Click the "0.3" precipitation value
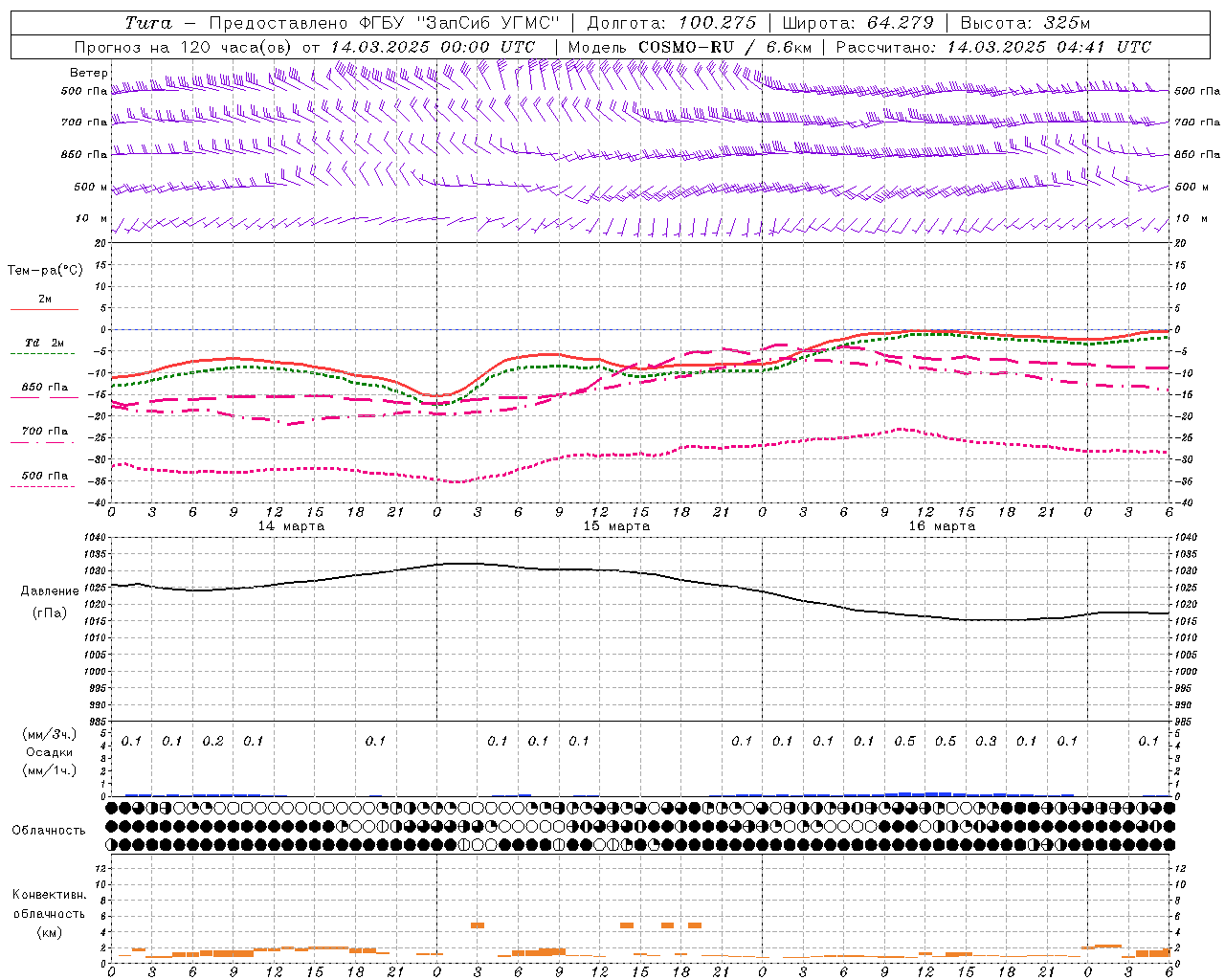1225x980 pixels. (x=986, y=742)
